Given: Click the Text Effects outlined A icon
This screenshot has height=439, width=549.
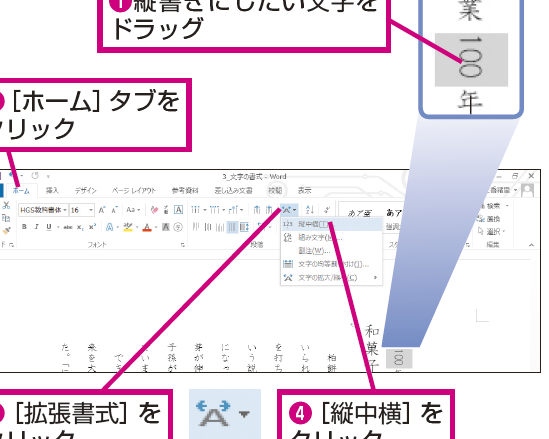Looking at the screenshot, I should click(x=109, y=227).
